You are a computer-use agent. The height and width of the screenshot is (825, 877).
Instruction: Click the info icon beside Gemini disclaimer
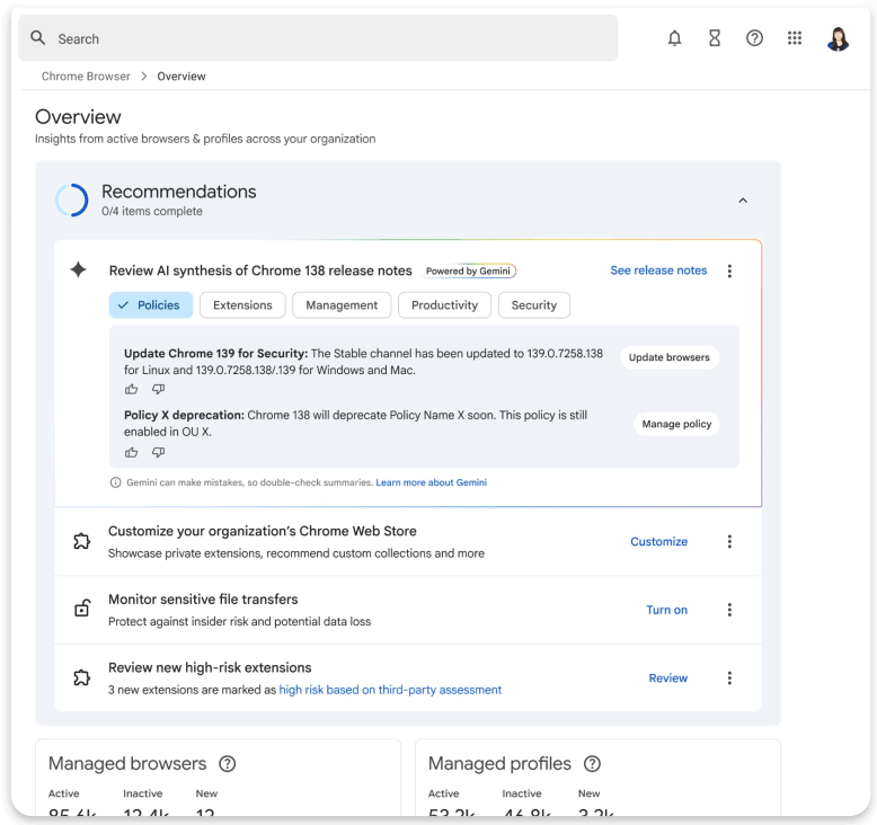point(115,482)
